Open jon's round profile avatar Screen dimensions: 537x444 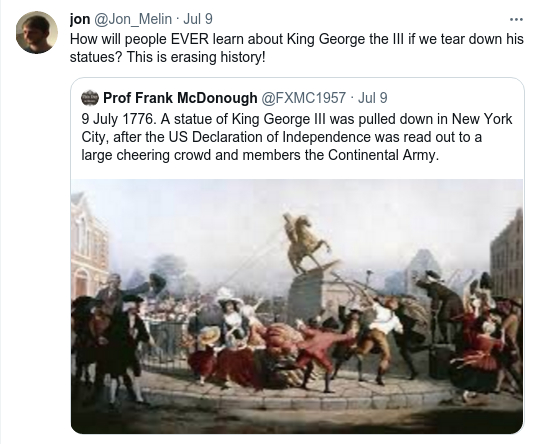pos(37,32)
